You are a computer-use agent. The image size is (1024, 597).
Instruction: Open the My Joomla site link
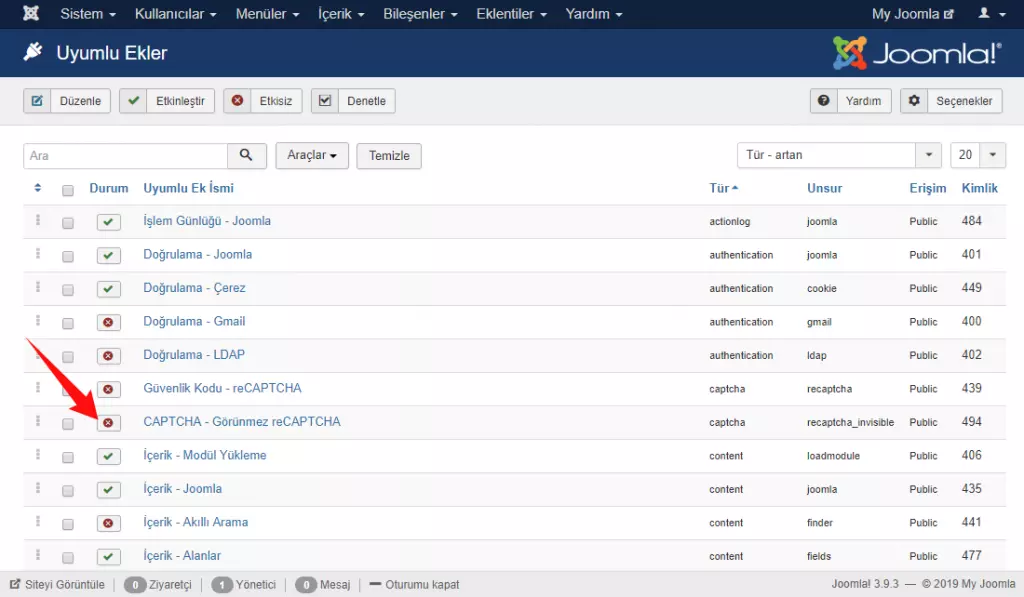pyautogui.click(x=912, y=14)
